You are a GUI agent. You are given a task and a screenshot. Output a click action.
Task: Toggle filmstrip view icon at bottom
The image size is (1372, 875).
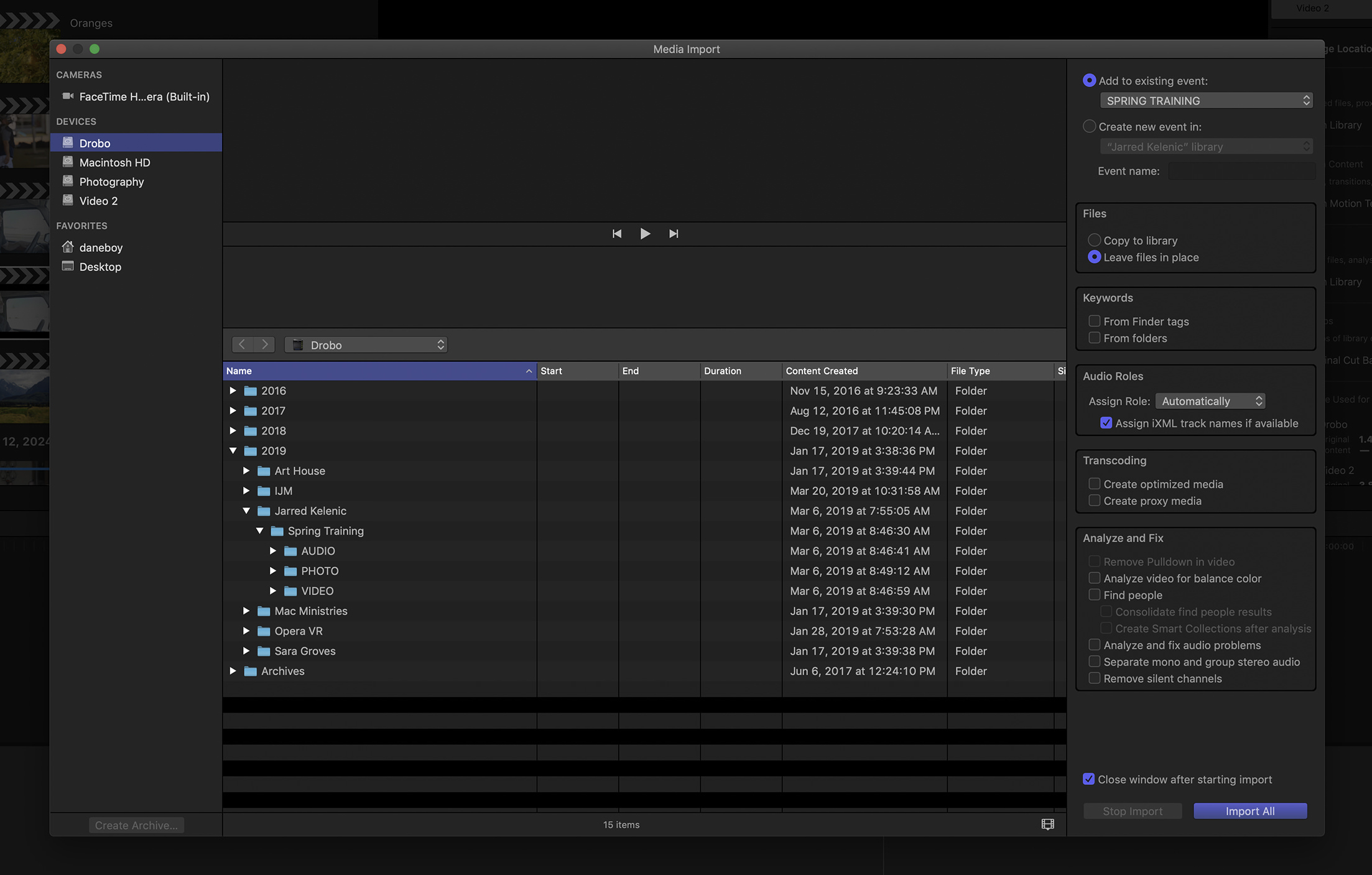[x=1047, y=825]
